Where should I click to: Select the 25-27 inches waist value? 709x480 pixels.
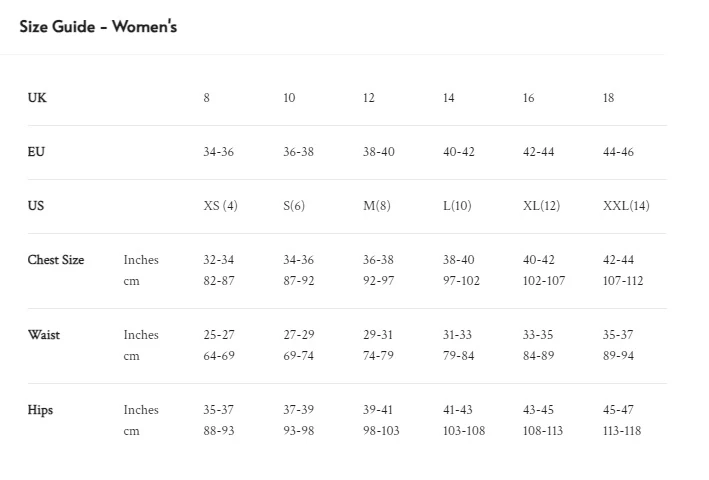tap(219, 335)
